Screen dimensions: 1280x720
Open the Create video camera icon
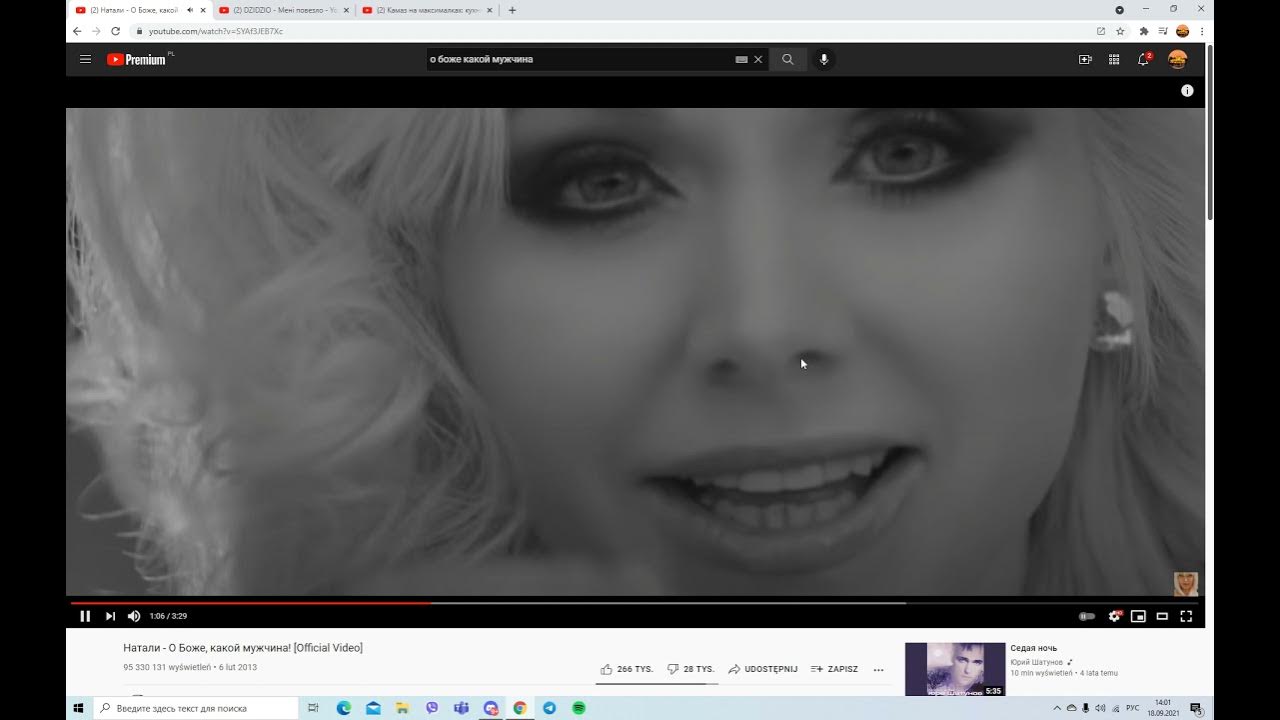1085,60
